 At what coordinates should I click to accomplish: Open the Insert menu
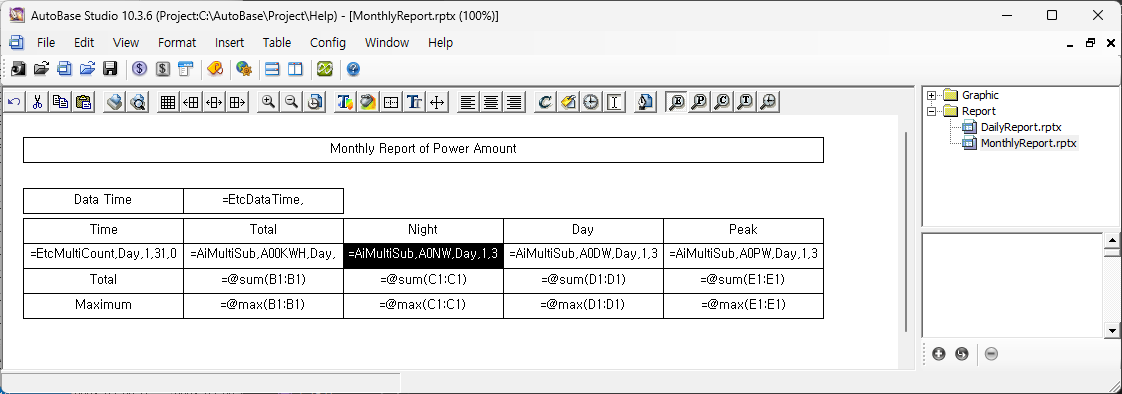pos(230,43)
